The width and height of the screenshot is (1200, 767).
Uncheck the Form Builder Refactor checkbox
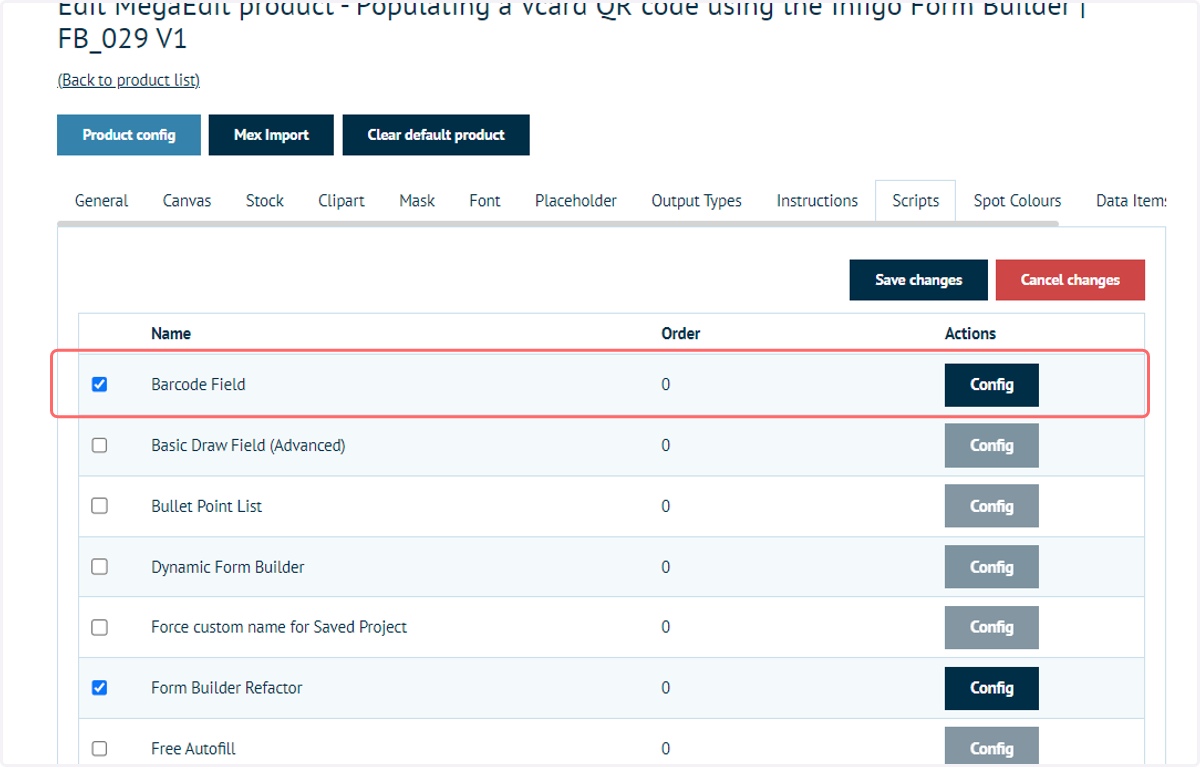[99, 688]
